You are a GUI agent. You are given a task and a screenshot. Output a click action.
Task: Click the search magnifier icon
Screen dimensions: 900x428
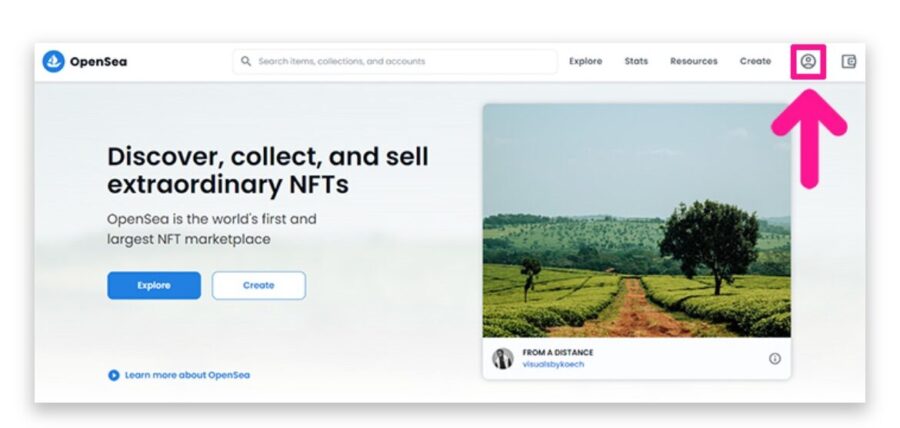pyautogui.click(x=246, y=61)
